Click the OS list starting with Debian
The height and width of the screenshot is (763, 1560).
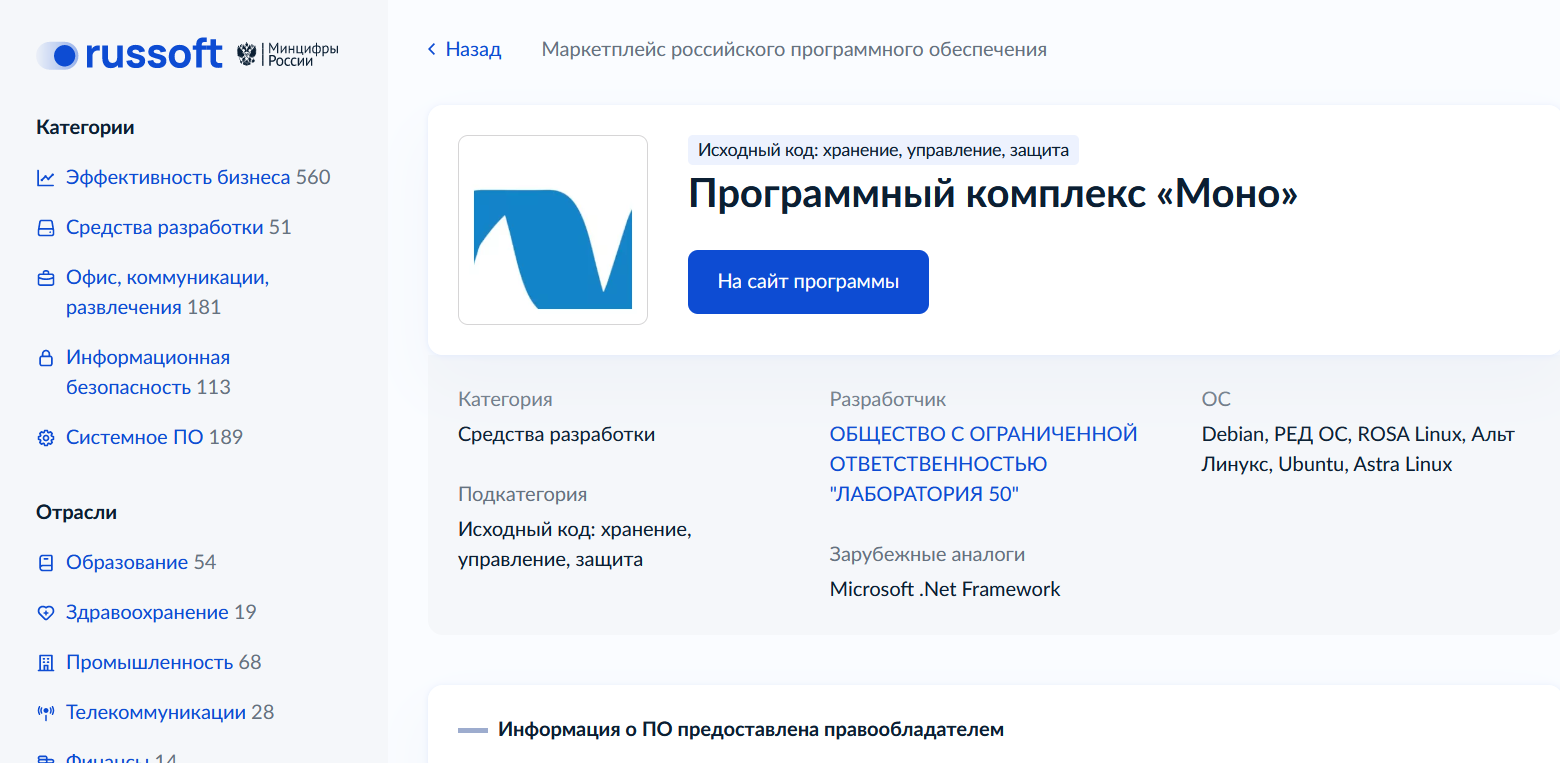pyautogui.click(x=1358, y=449)
